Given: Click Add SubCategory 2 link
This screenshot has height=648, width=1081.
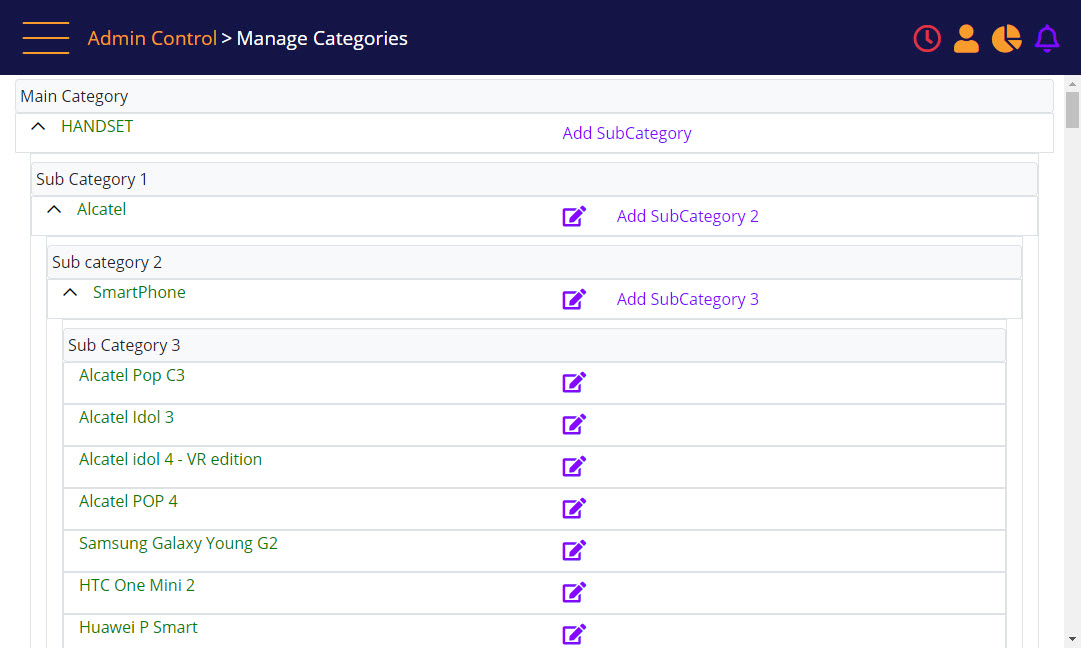Looking at the screenshot, I should 687,216.
